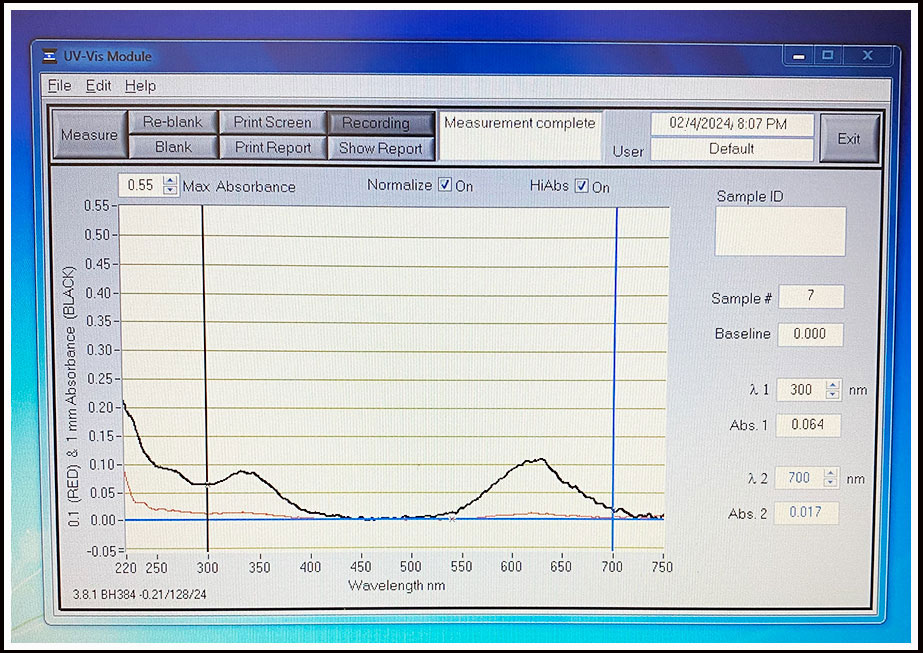This screenshot has width=923, height=653.
Task: Toggle the Normalize checkbox
Action: coord(445,186)
